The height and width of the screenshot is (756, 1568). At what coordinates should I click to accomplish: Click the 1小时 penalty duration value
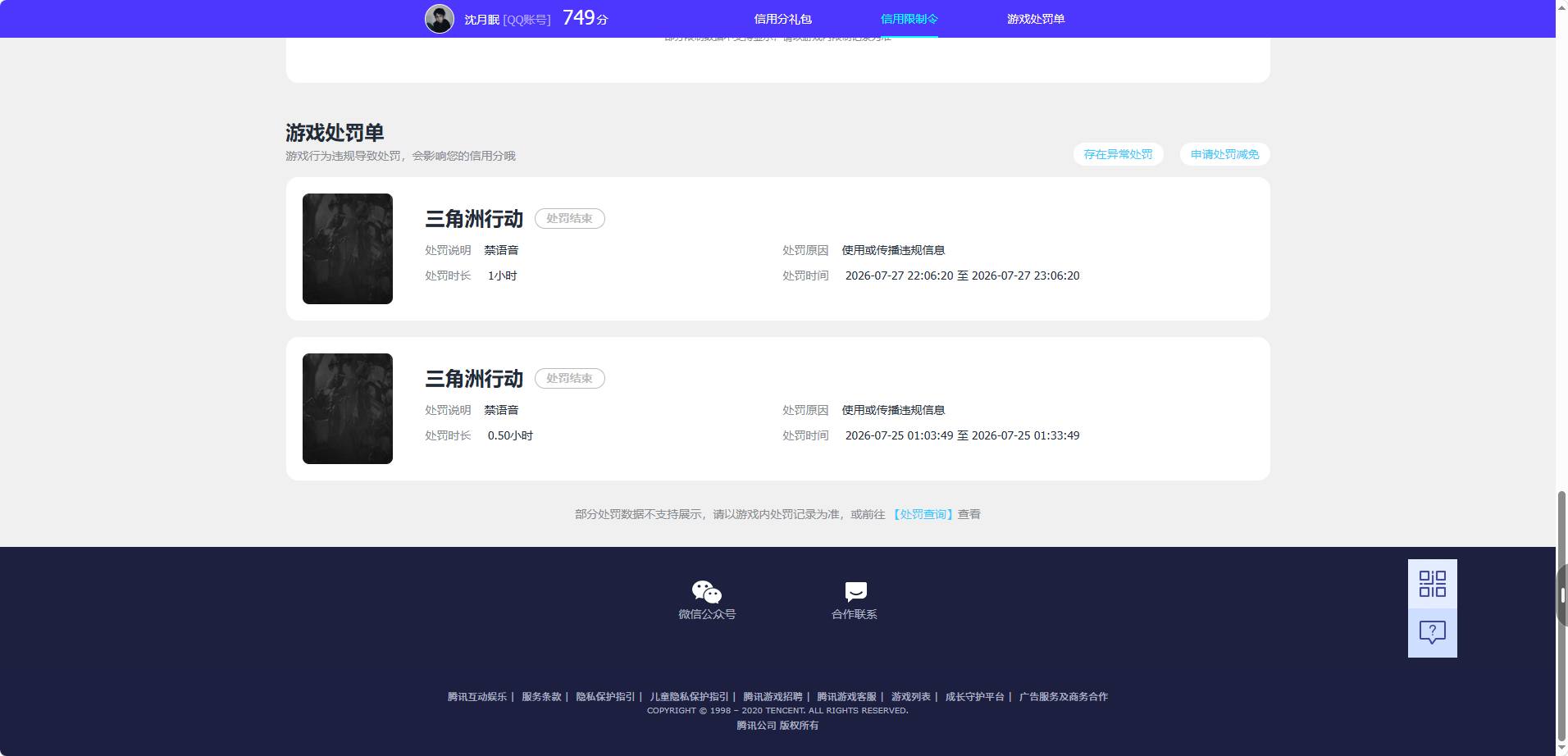(502, 276)
